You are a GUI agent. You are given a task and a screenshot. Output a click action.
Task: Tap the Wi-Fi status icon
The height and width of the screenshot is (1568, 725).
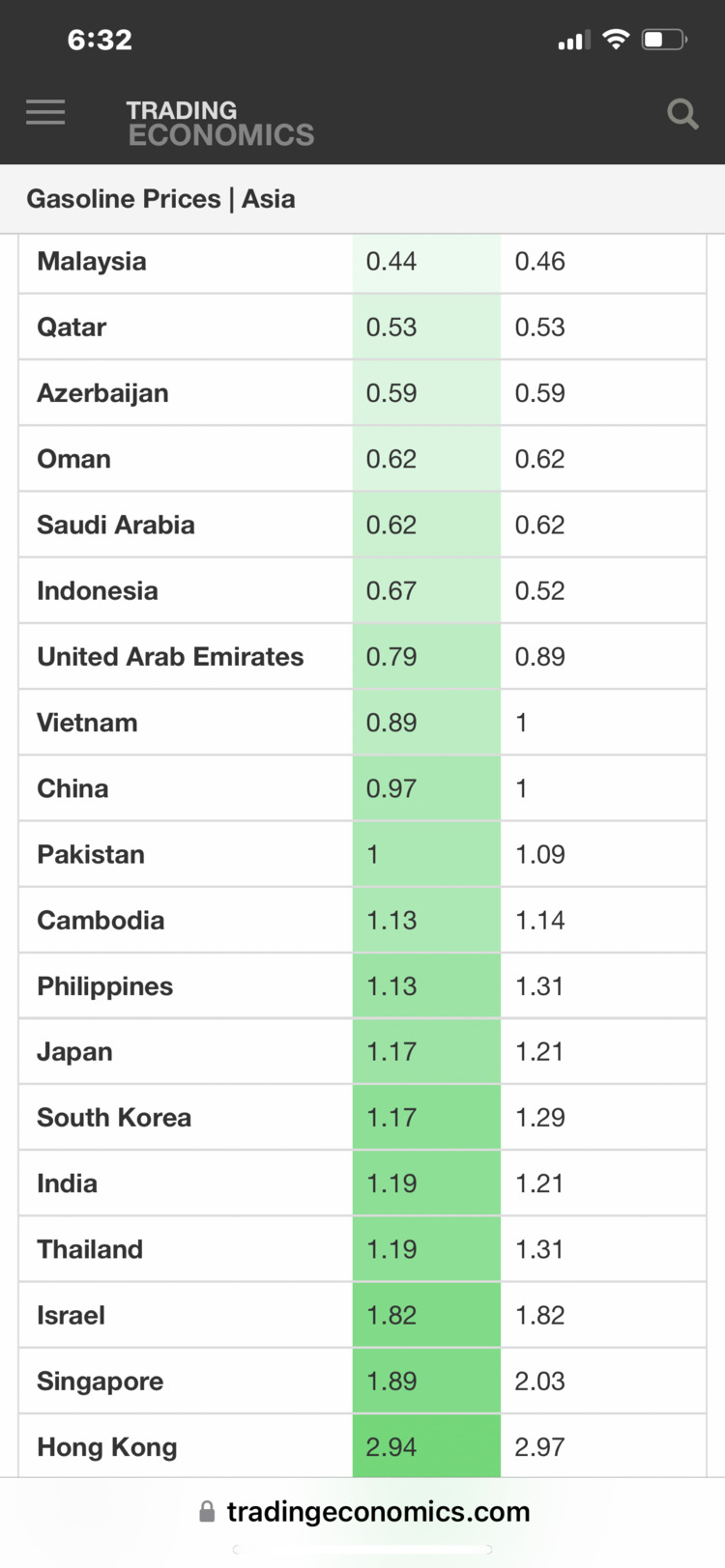[615, 39]
